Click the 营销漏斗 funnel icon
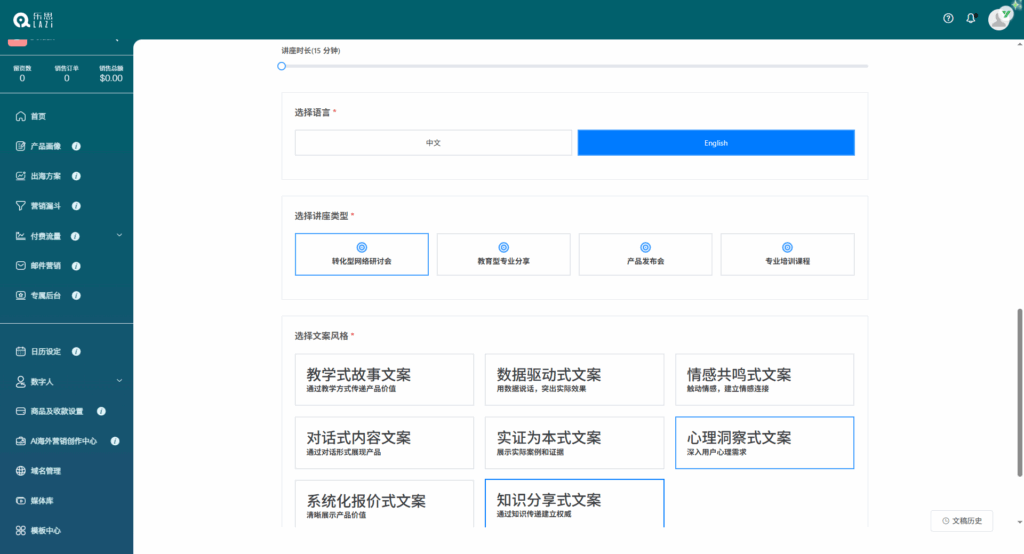The height and width of the screenshot is (554, 1024). click(20, 206)
